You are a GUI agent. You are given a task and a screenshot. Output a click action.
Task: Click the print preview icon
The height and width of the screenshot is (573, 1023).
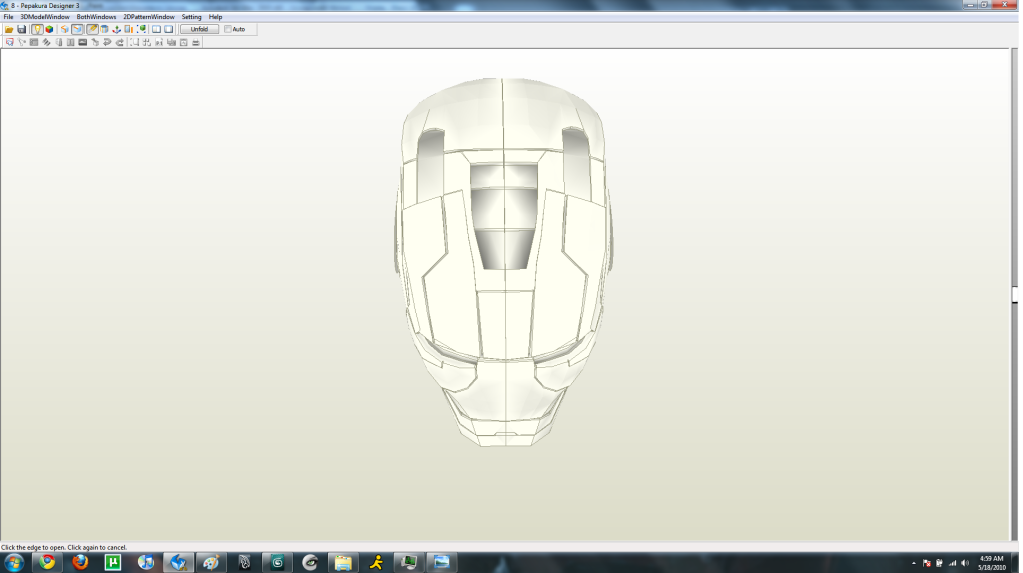[x=183, y=42]
